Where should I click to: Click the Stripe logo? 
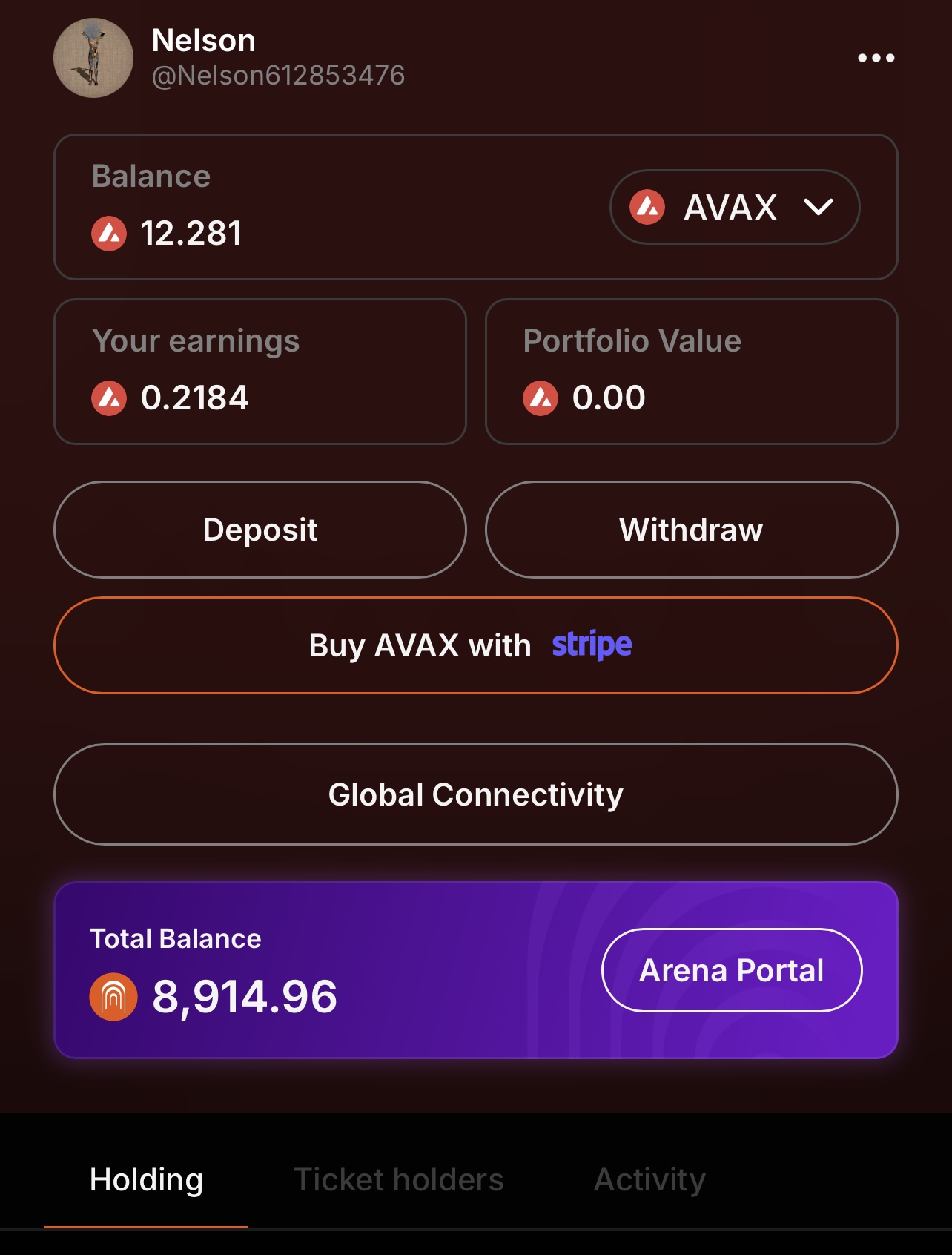[592, 645]
